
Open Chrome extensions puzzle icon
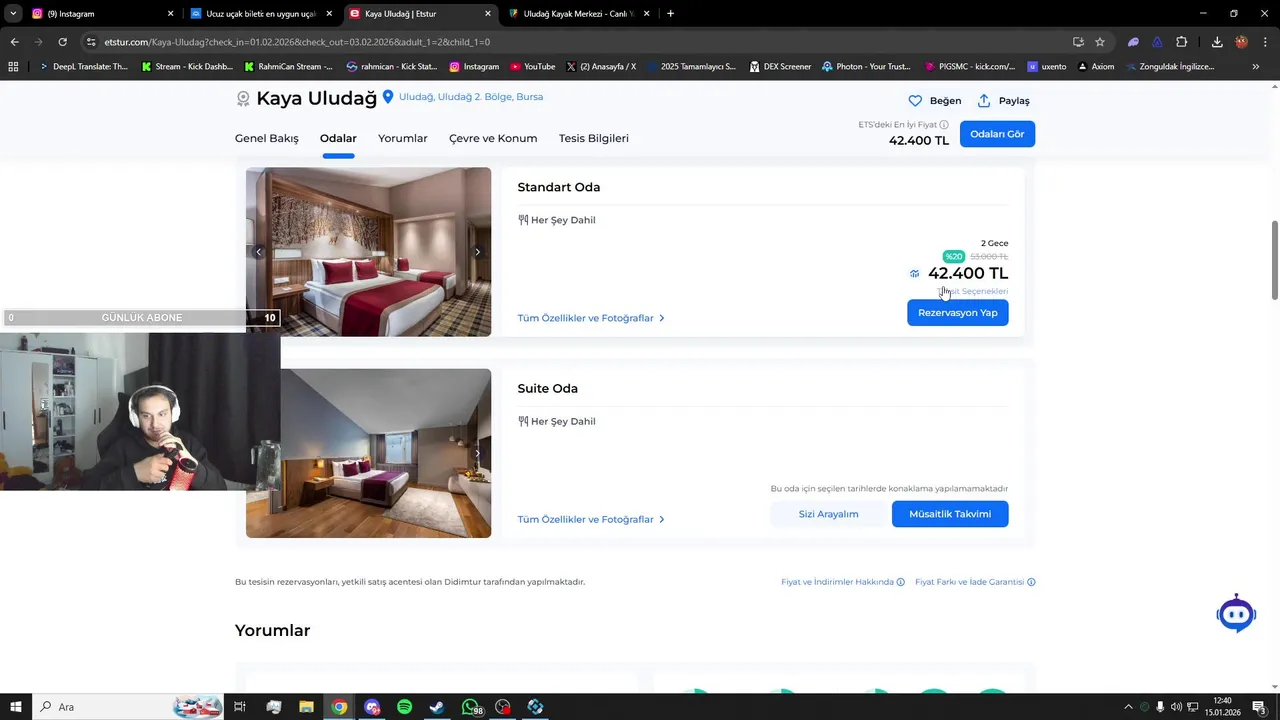coord(1181,42)
